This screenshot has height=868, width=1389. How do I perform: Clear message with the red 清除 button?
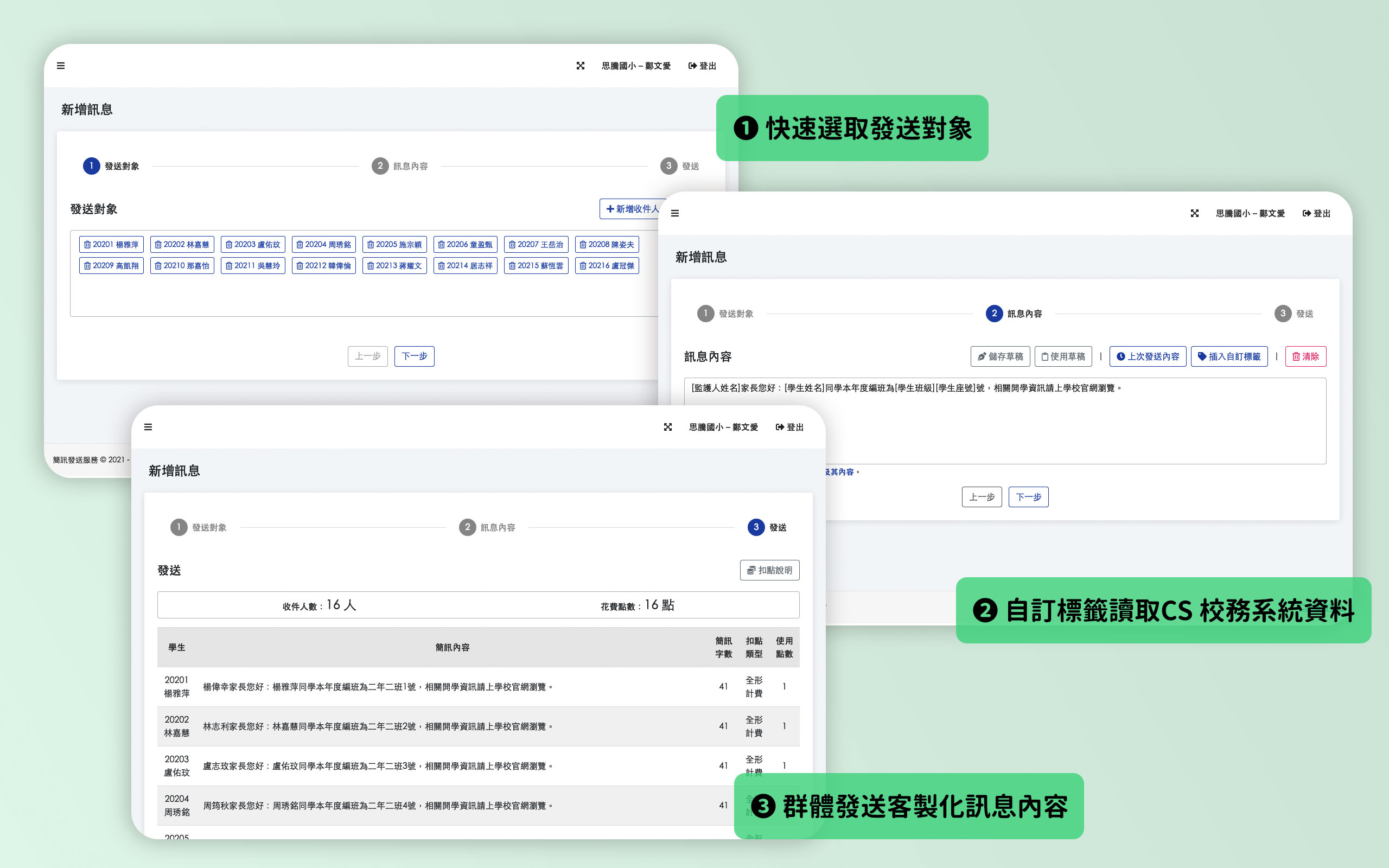(x=1305, y=356)
